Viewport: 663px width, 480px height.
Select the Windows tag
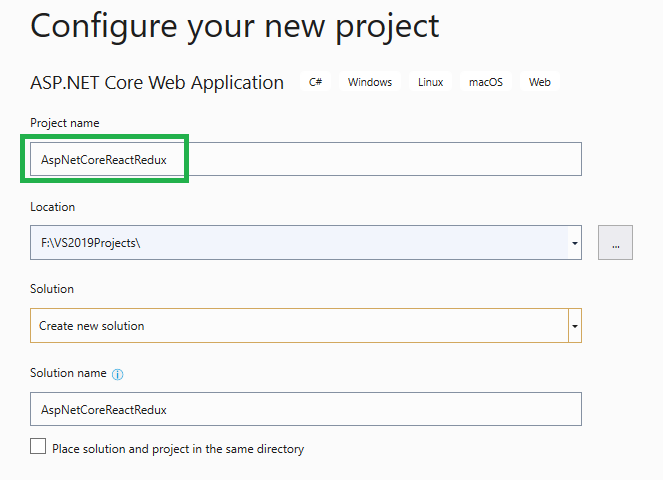click(370, 82)
